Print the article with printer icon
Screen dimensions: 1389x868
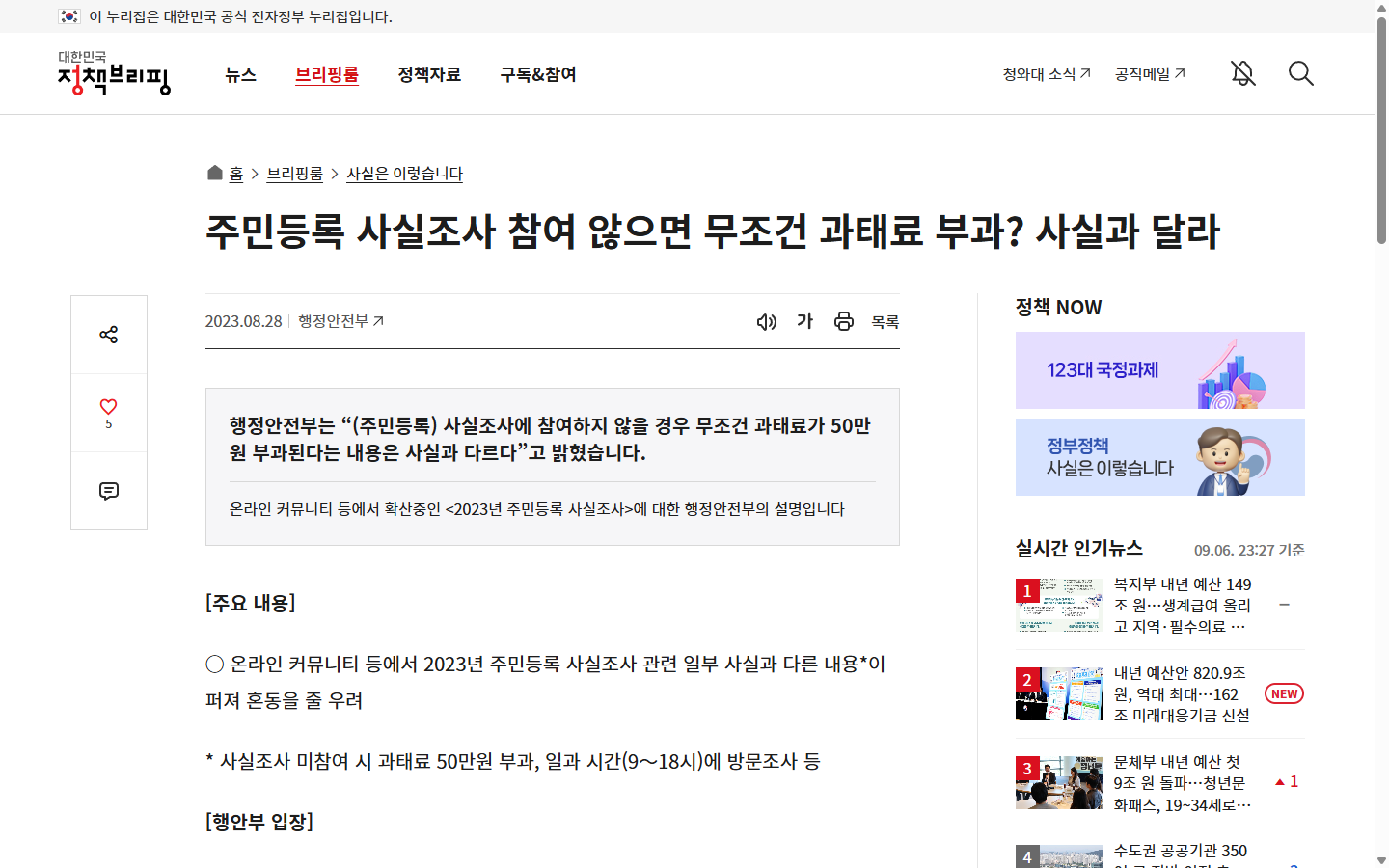[844, 322]
